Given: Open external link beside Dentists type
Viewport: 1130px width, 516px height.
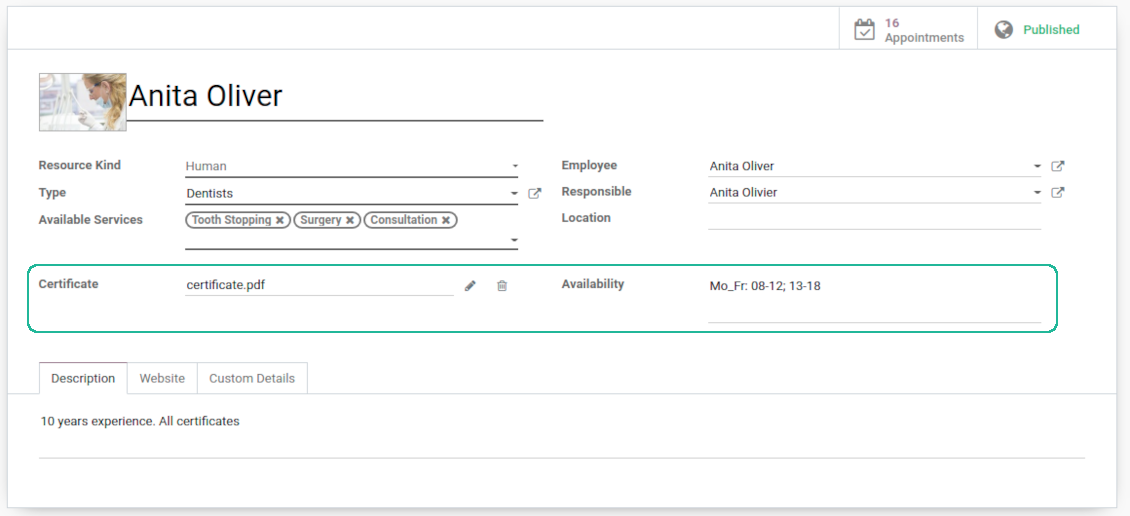Looking at the screenshot, I should click(x=535, y=194).
